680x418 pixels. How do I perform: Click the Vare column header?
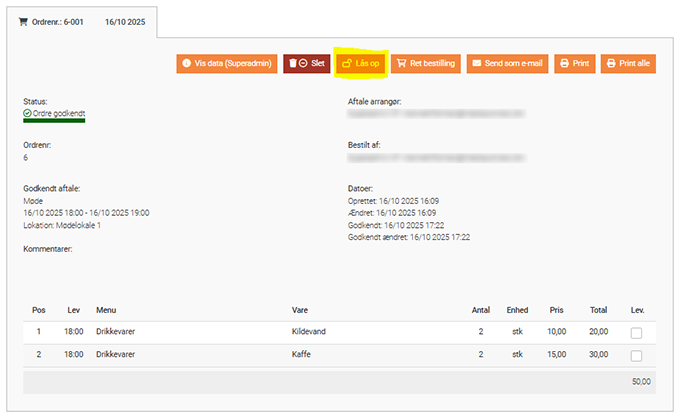(x=299, y=309)
